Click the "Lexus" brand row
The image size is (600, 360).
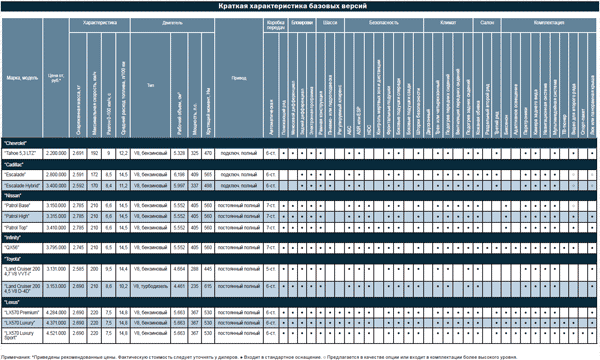pos(299,302)
